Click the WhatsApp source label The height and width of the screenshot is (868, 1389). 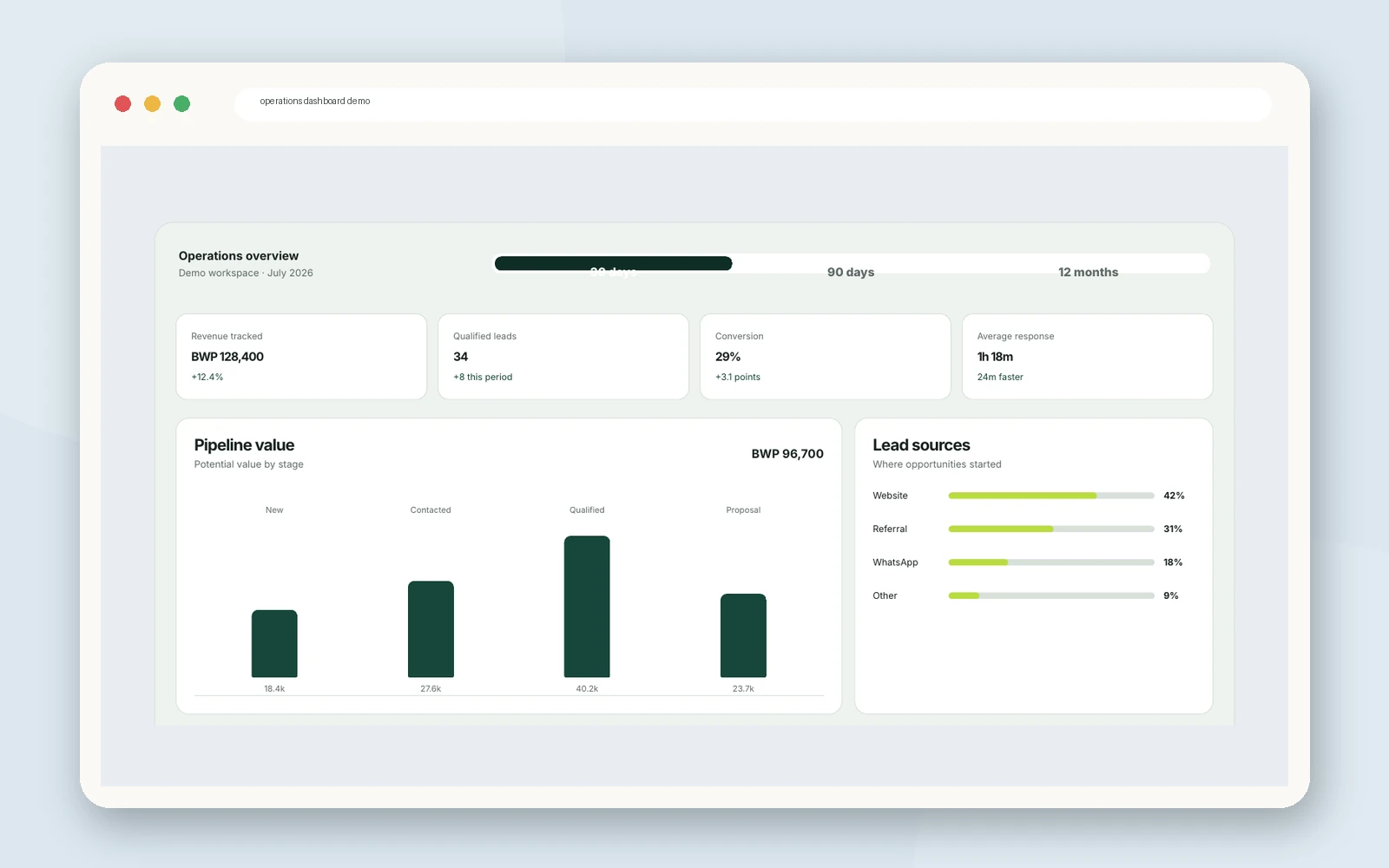pyautogui.click(x=895, y=562)
